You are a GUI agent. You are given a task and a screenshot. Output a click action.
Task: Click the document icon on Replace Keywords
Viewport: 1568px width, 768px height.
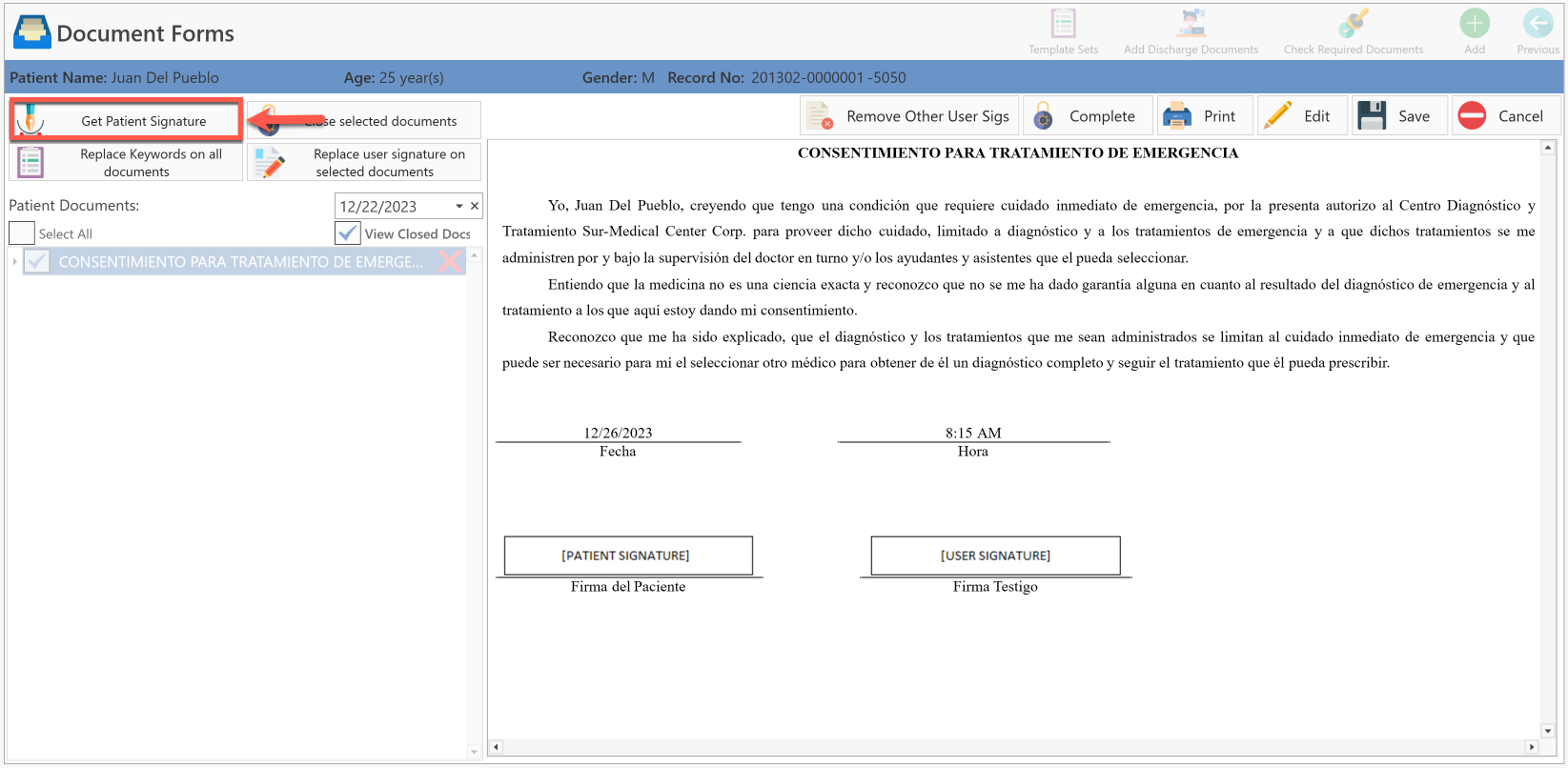tap(31, 163)
